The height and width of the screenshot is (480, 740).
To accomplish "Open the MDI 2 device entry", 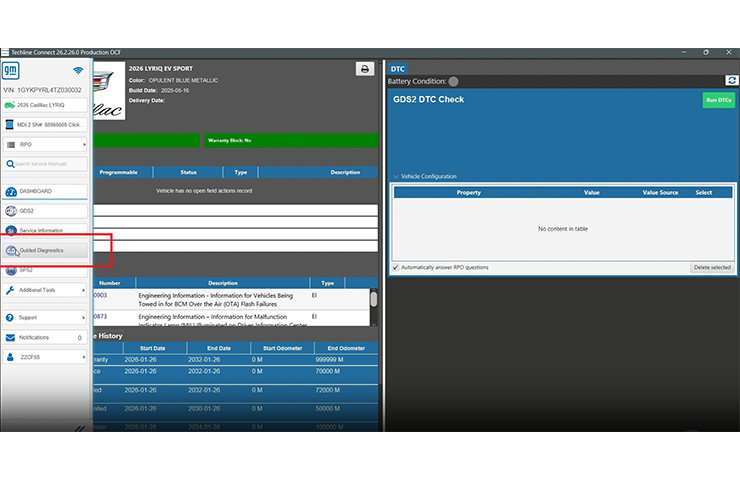I will 45,125.
